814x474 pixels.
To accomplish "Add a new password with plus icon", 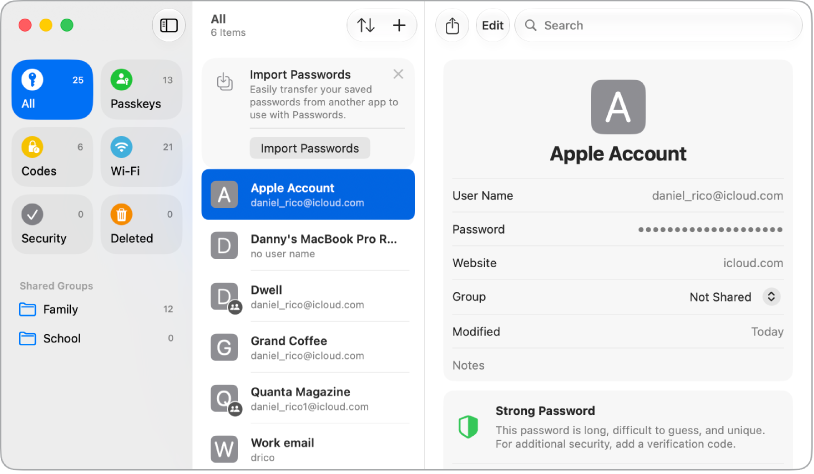I will point(399,25).
